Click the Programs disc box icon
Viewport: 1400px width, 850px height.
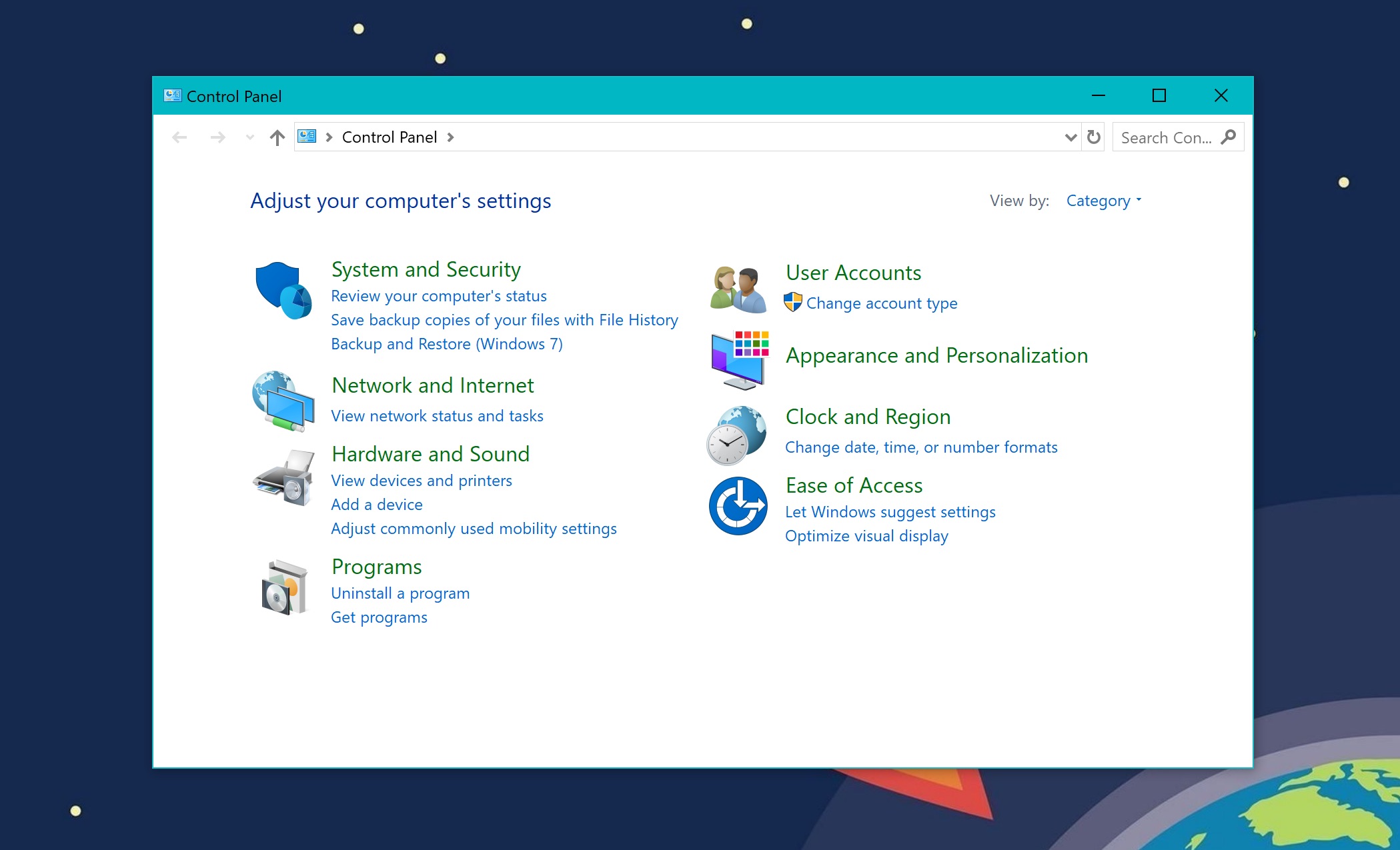[284, 587]
